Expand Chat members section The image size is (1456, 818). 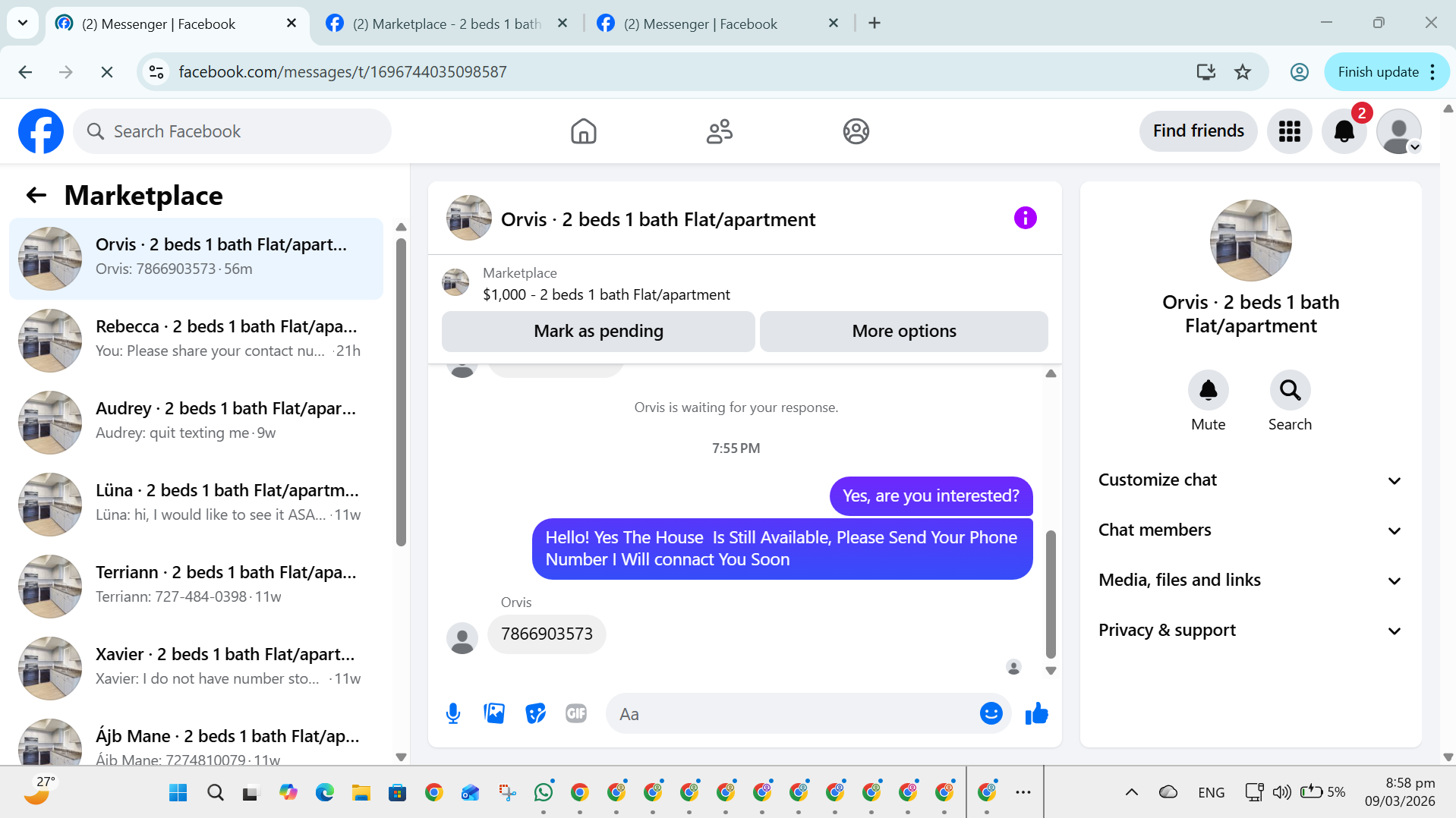click(1250, 530)
